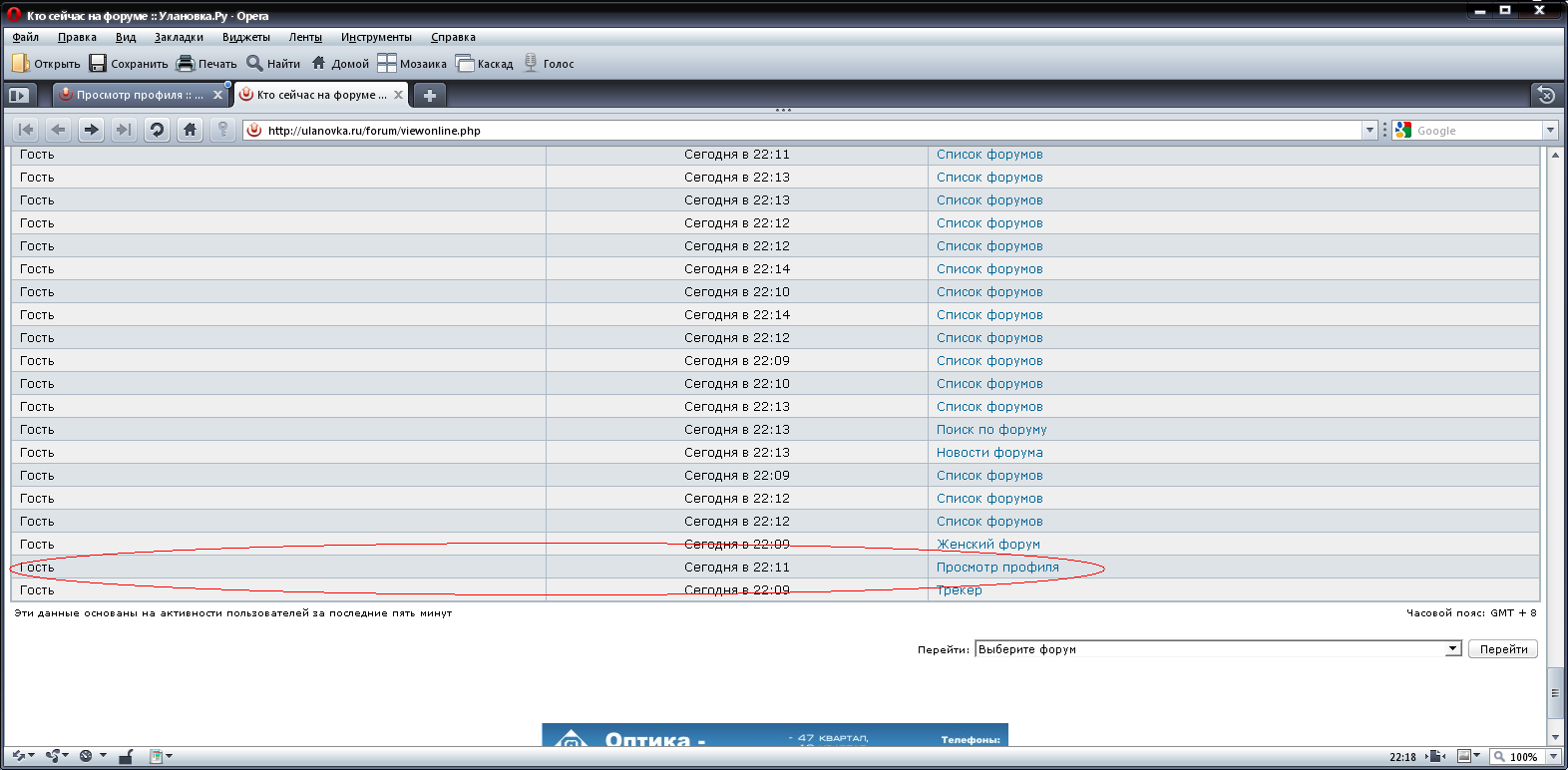The width and height of the screenshot is (1568, 770).
Task: Open the Закладки menu
Action: (179, 37)
